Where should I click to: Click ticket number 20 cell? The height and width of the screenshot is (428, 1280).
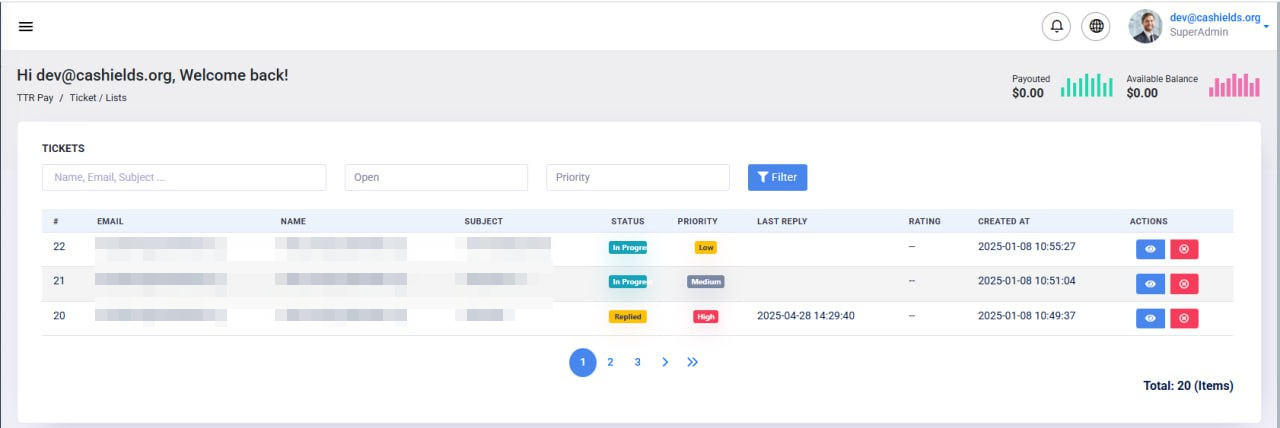pos(59,316)
